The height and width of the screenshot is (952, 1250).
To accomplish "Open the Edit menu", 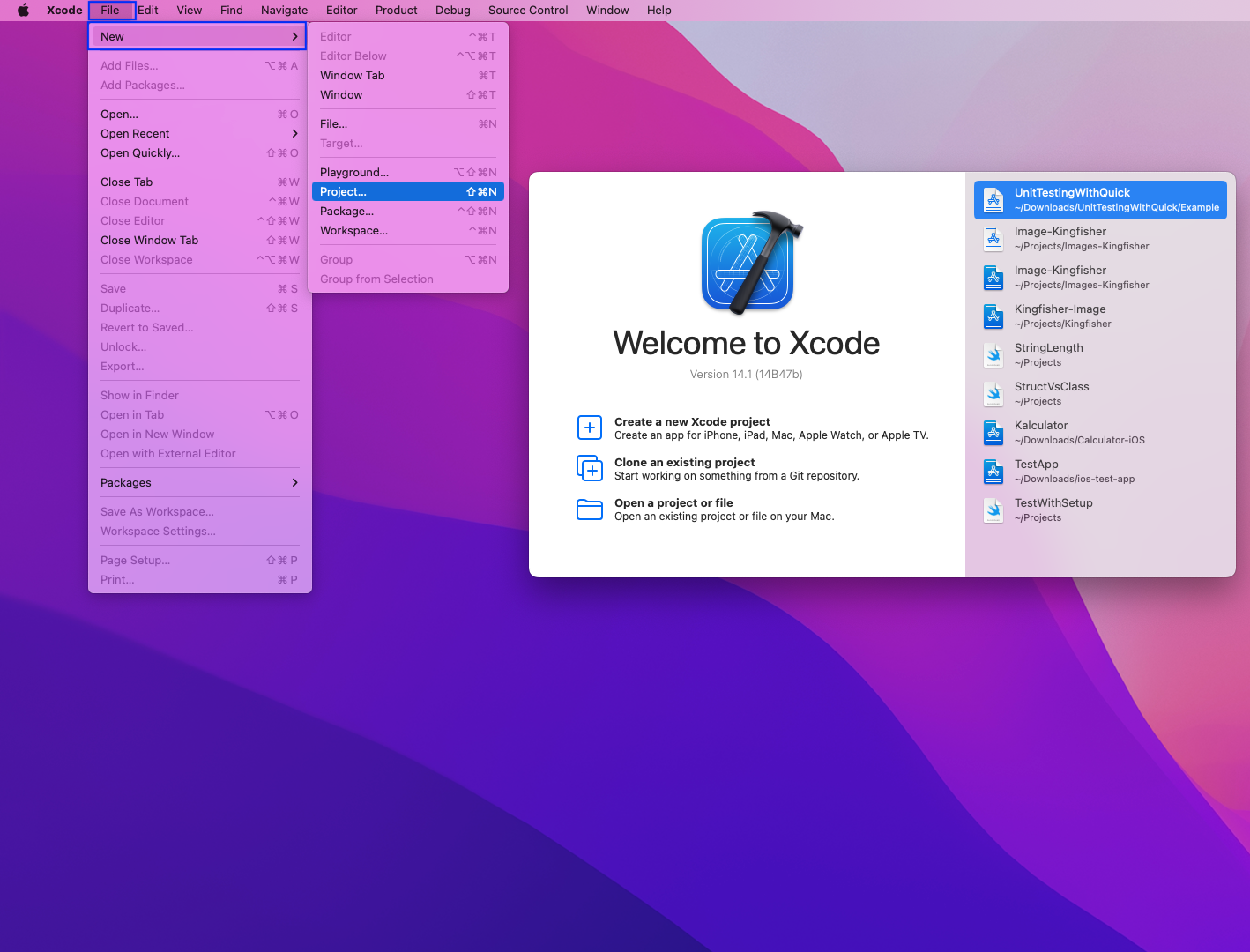I will pos(148,11).
